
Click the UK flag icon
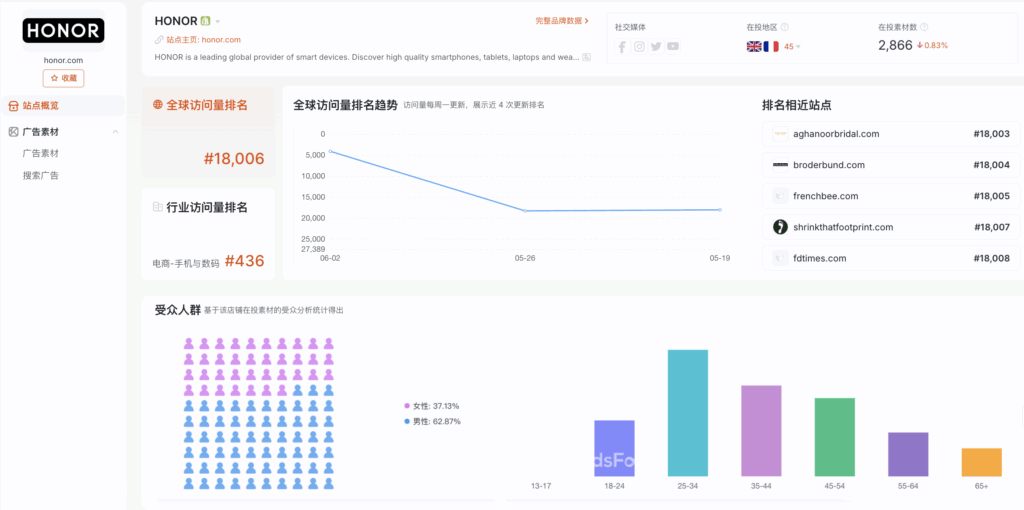click(x=754, y=46)
